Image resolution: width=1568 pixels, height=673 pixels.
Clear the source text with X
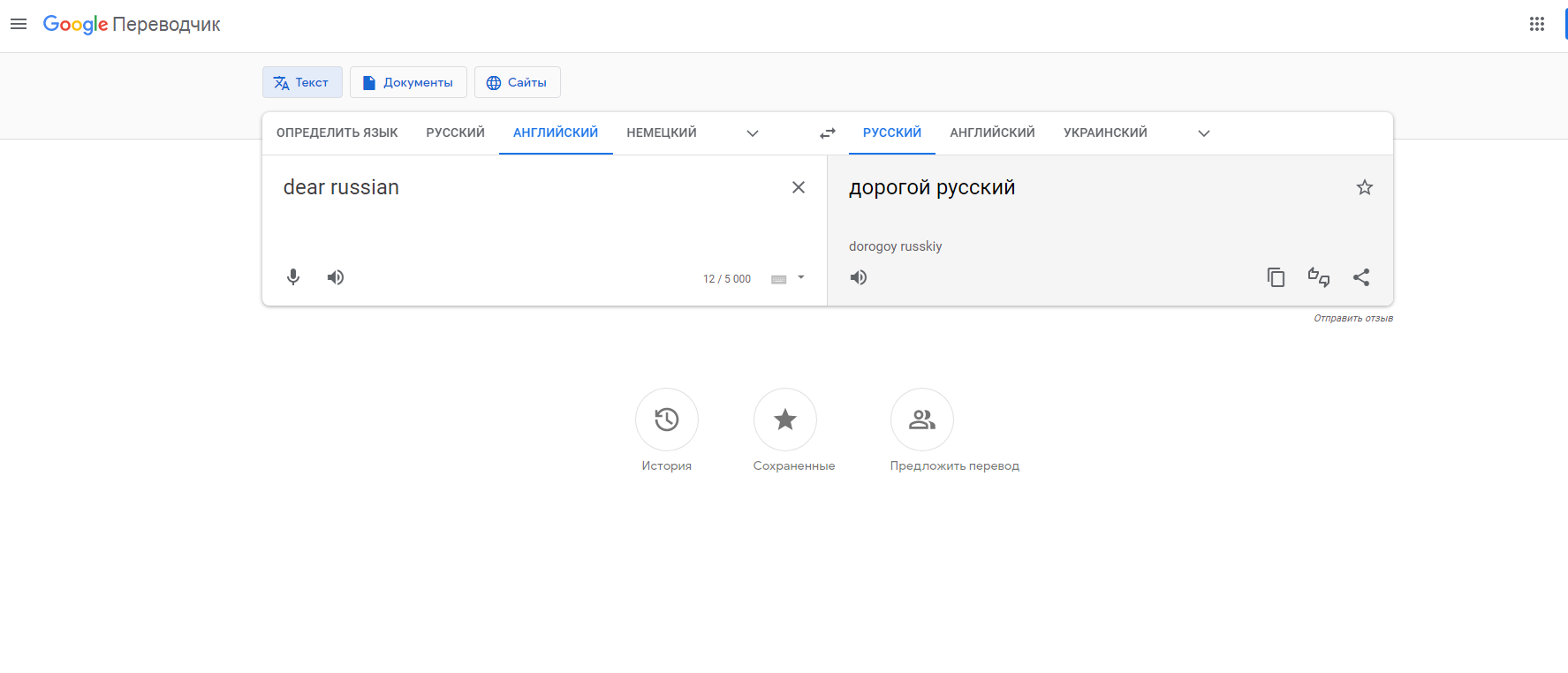[x=799, y=187]
